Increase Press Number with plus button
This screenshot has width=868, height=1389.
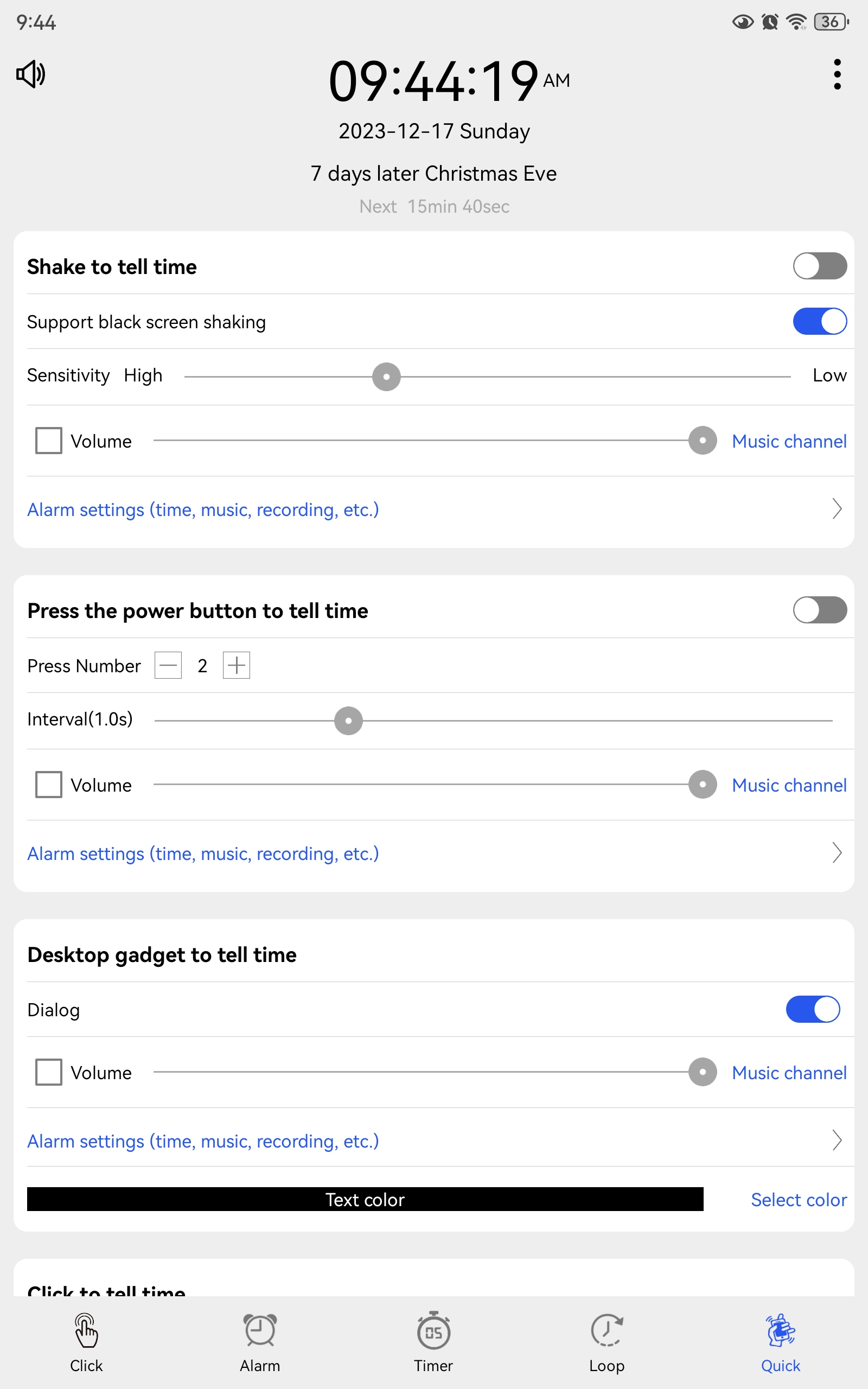(x=237, y=665)
